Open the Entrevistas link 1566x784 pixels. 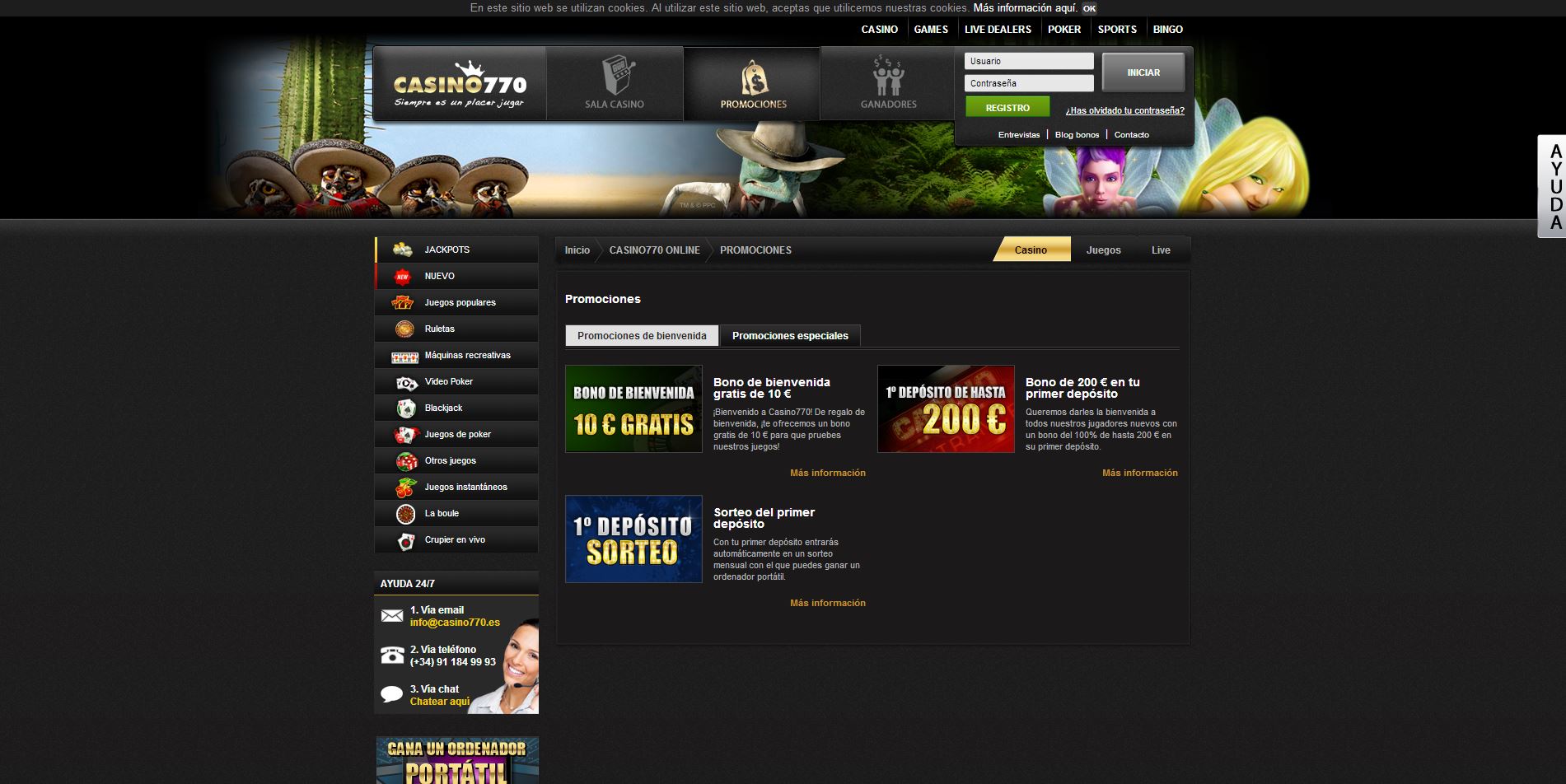pyautogui.click(x=1019, y=134)
